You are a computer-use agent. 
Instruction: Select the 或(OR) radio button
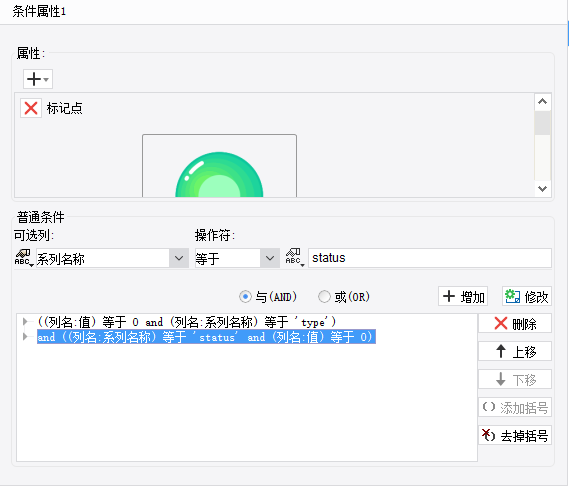click(x=324, y=297)
